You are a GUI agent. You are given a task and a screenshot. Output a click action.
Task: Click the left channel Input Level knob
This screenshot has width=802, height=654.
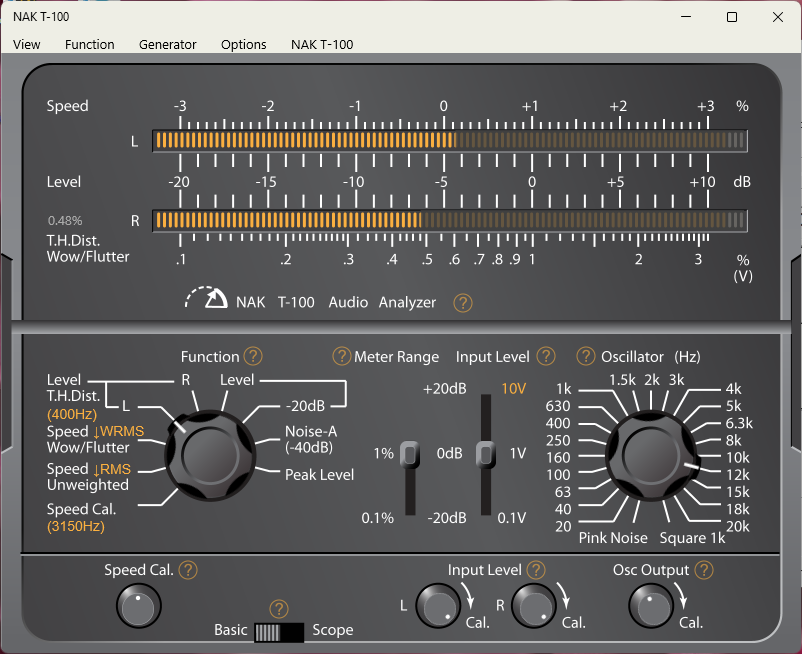[438, 606]
